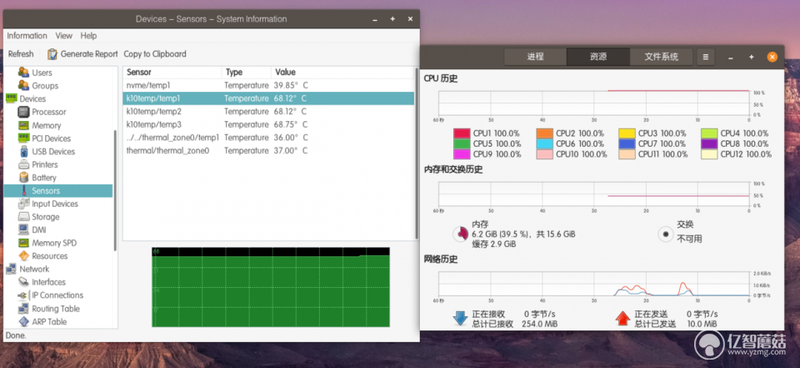Sort by the Value column header
This screenshot has height=368, width=800.
pyautogui.click(x=343, y=72)
